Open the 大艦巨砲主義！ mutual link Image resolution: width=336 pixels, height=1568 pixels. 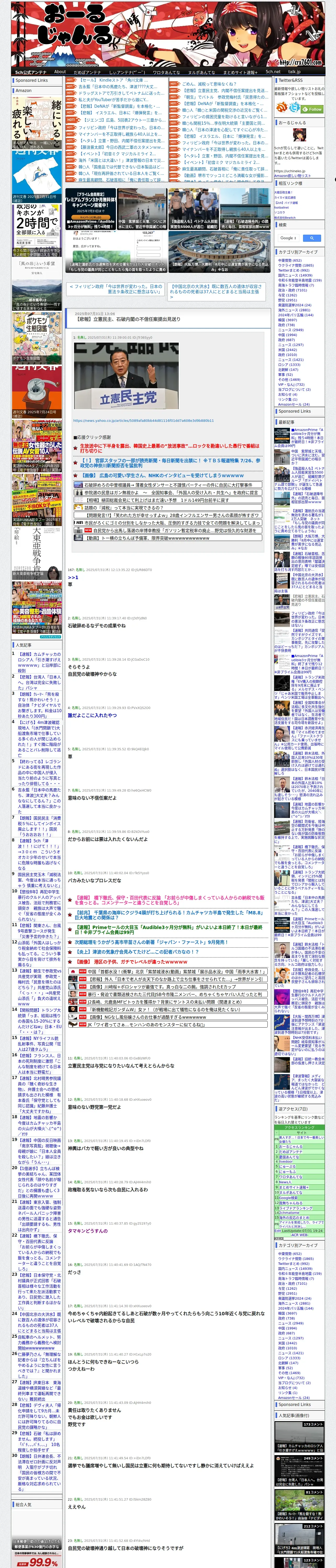pyautogui.click(x=284, y=192)
